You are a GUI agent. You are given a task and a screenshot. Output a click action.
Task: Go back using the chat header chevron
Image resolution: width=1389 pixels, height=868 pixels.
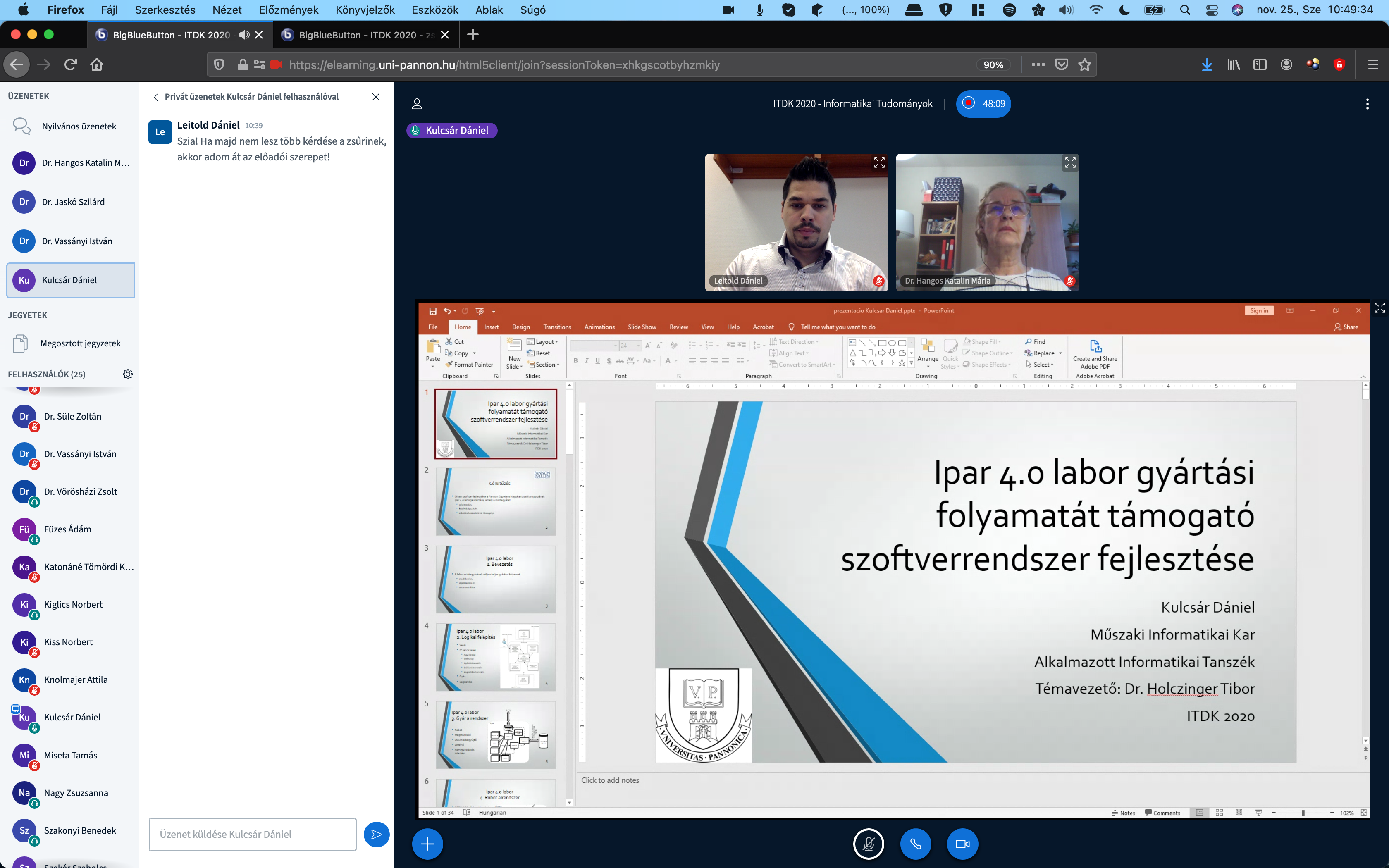point(155,97)
